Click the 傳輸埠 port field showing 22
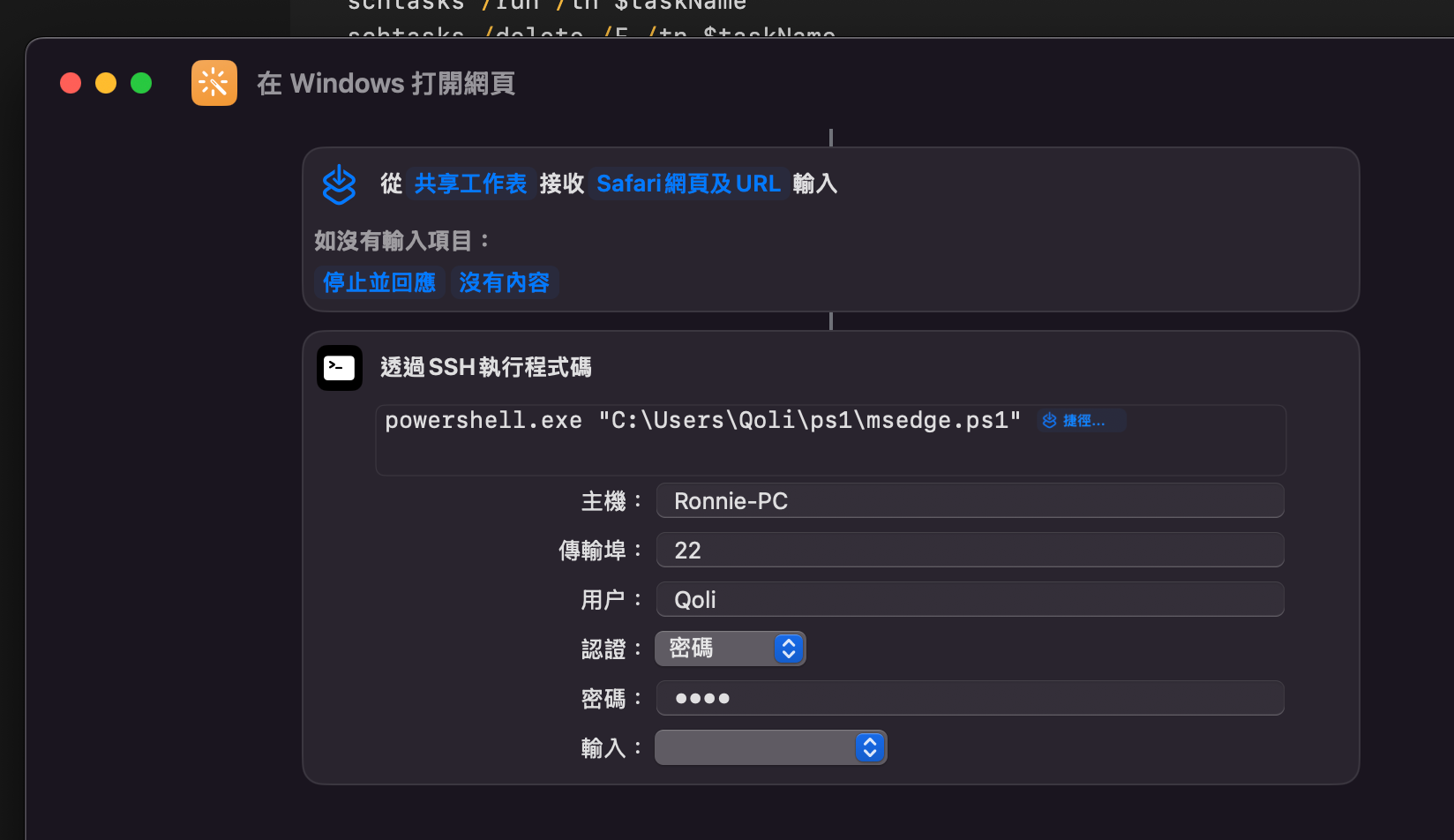The width and height of the screenshot is (1454, 840). click(x=971, y=550)
